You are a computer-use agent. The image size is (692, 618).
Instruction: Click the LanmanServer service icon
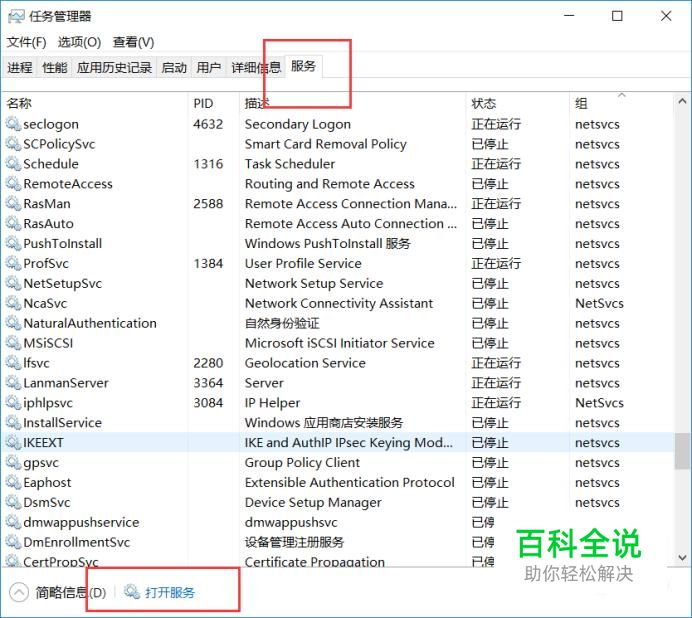coord(13,383)
